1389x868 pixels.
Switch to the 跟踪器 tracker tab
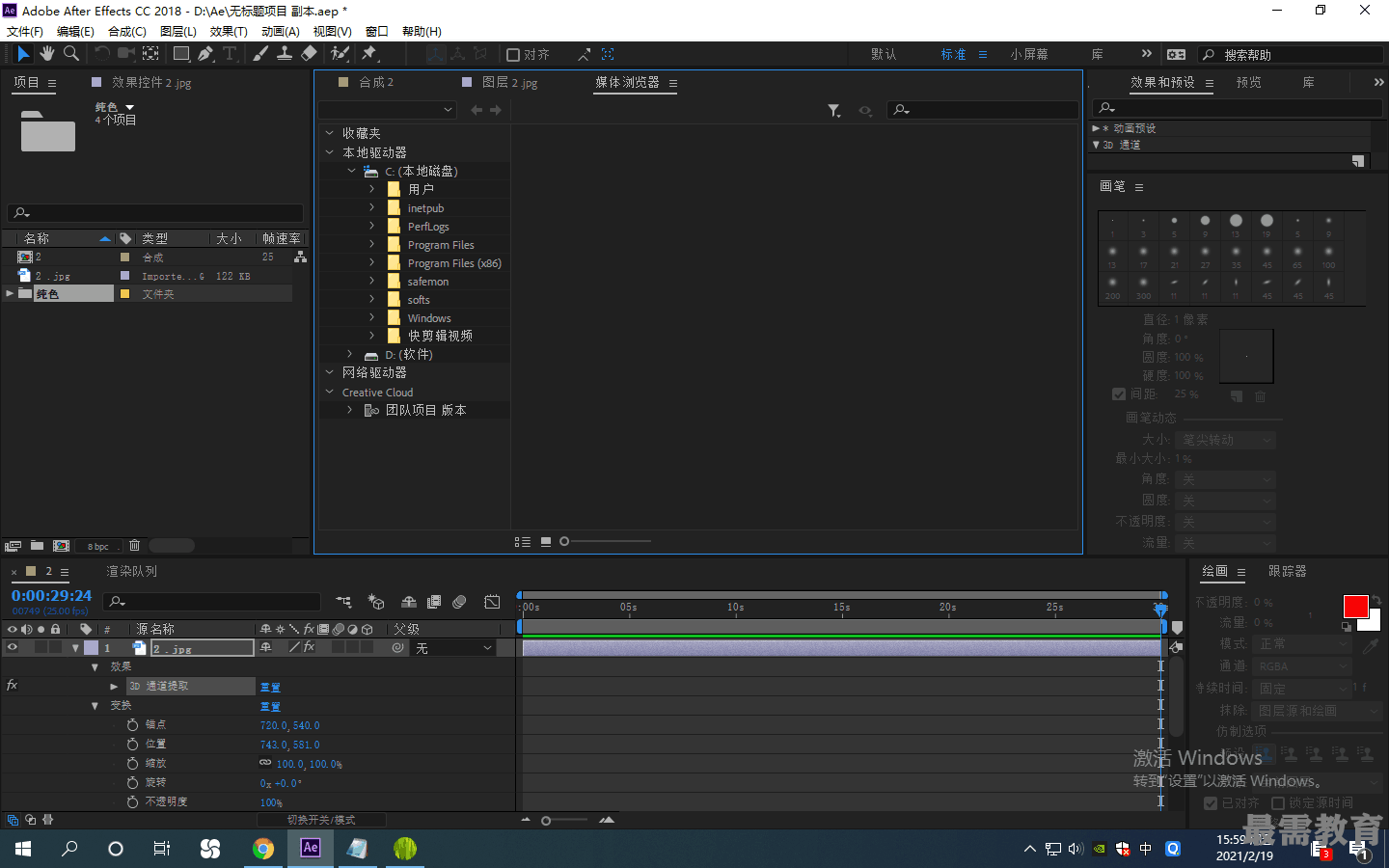[1288, 571]
